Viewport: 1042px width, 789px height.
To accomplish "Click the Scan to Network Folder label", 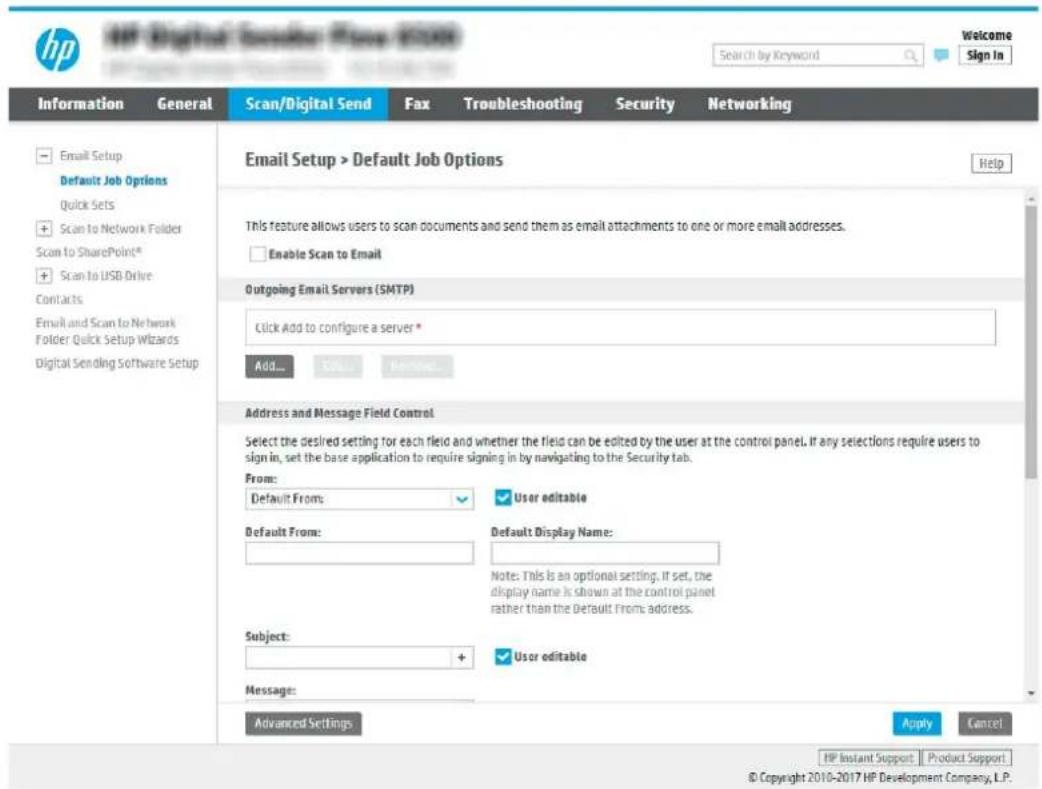I will coord(120,229).
